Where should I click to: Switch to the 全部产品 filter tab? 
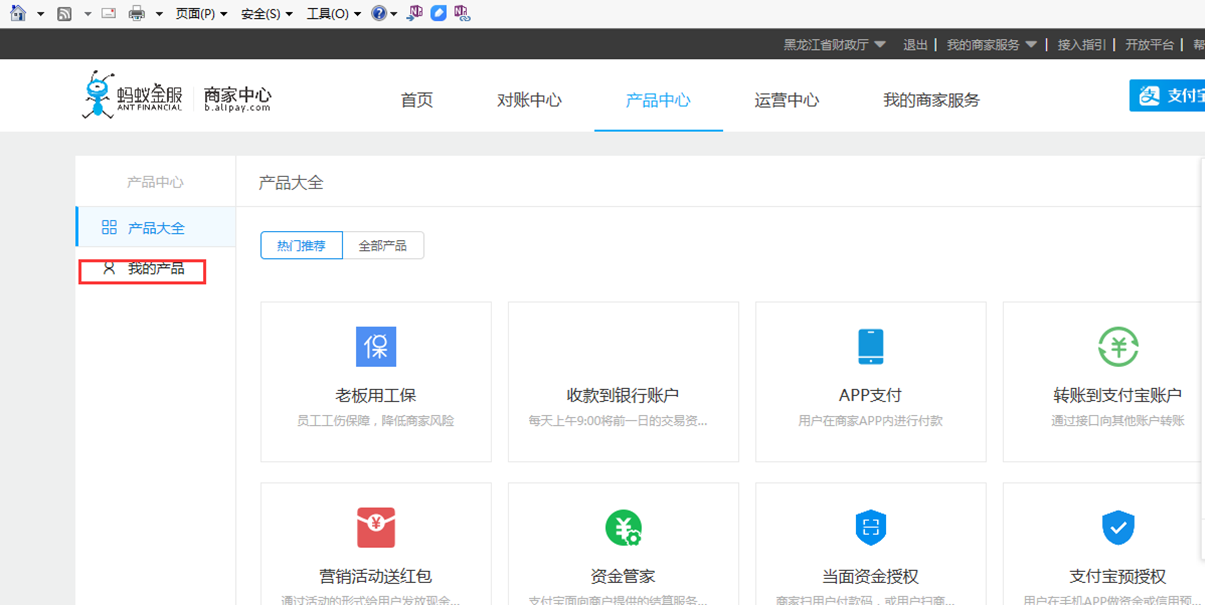[383, 245]
